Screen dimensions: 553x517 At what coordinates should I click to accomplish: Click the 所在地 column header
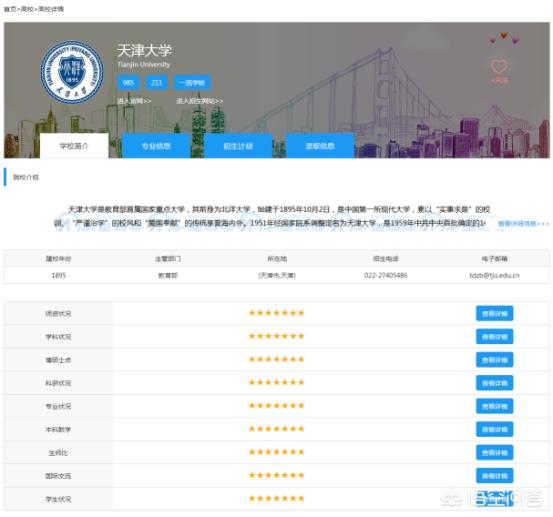277,259
